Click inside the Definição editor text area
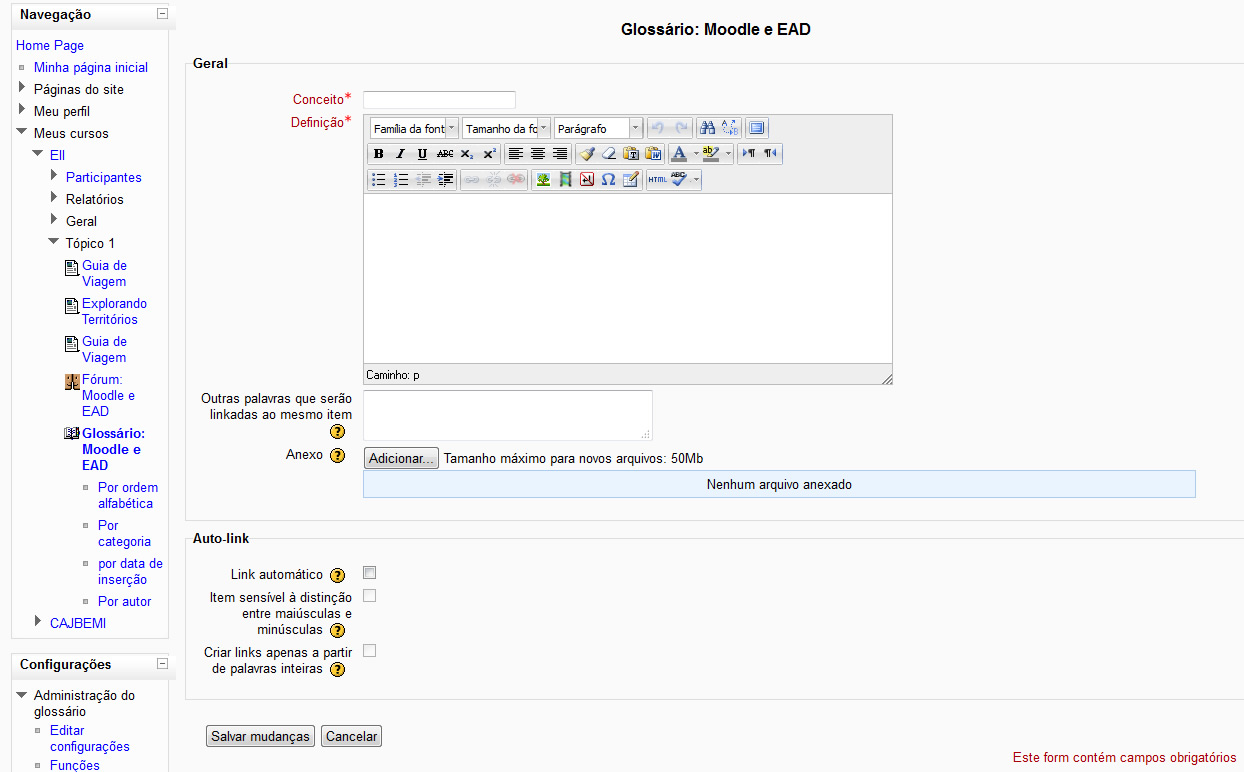1244x772 pixels. (628, 278)
